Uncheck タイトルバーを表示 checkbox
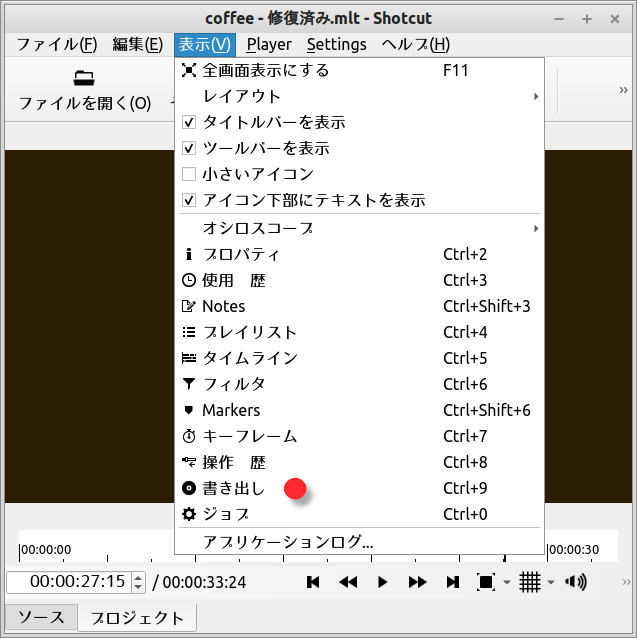Image resolution: width=637 pixels, height=638 pixels. point(189,122)
